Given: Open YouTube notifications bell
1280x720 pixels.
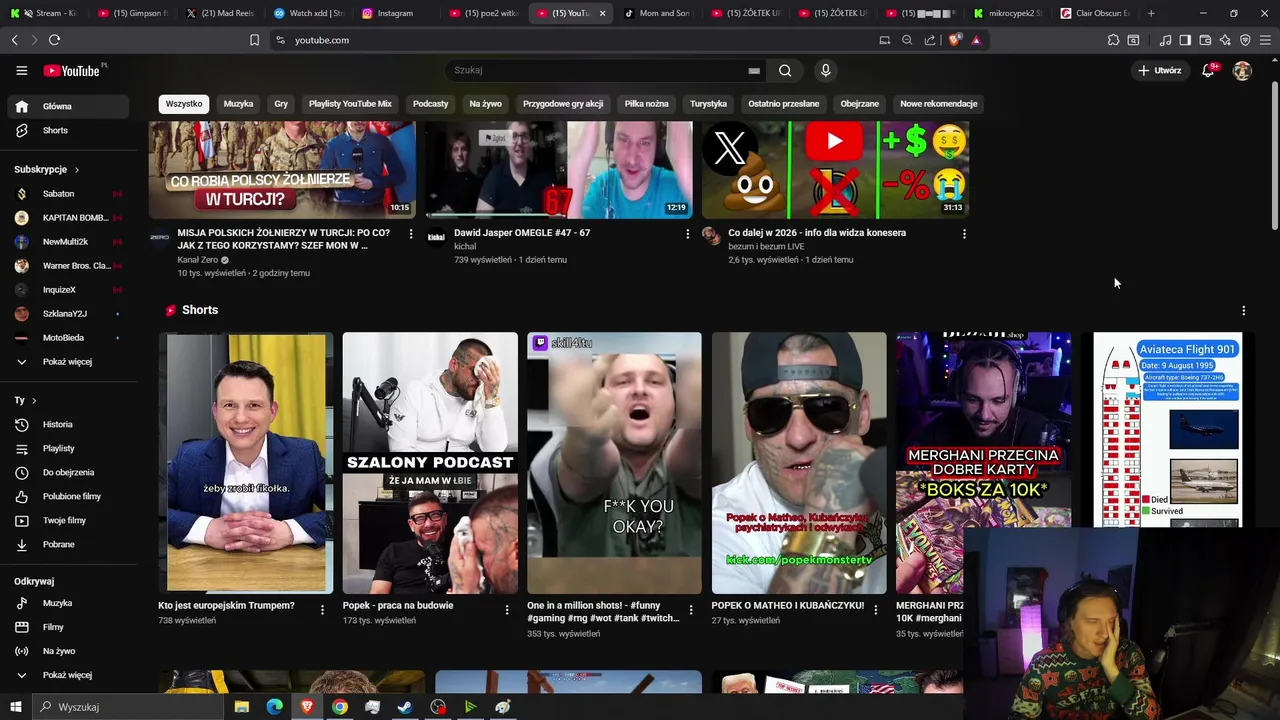Looking at the screenshot, I should tap(1208, 70).
